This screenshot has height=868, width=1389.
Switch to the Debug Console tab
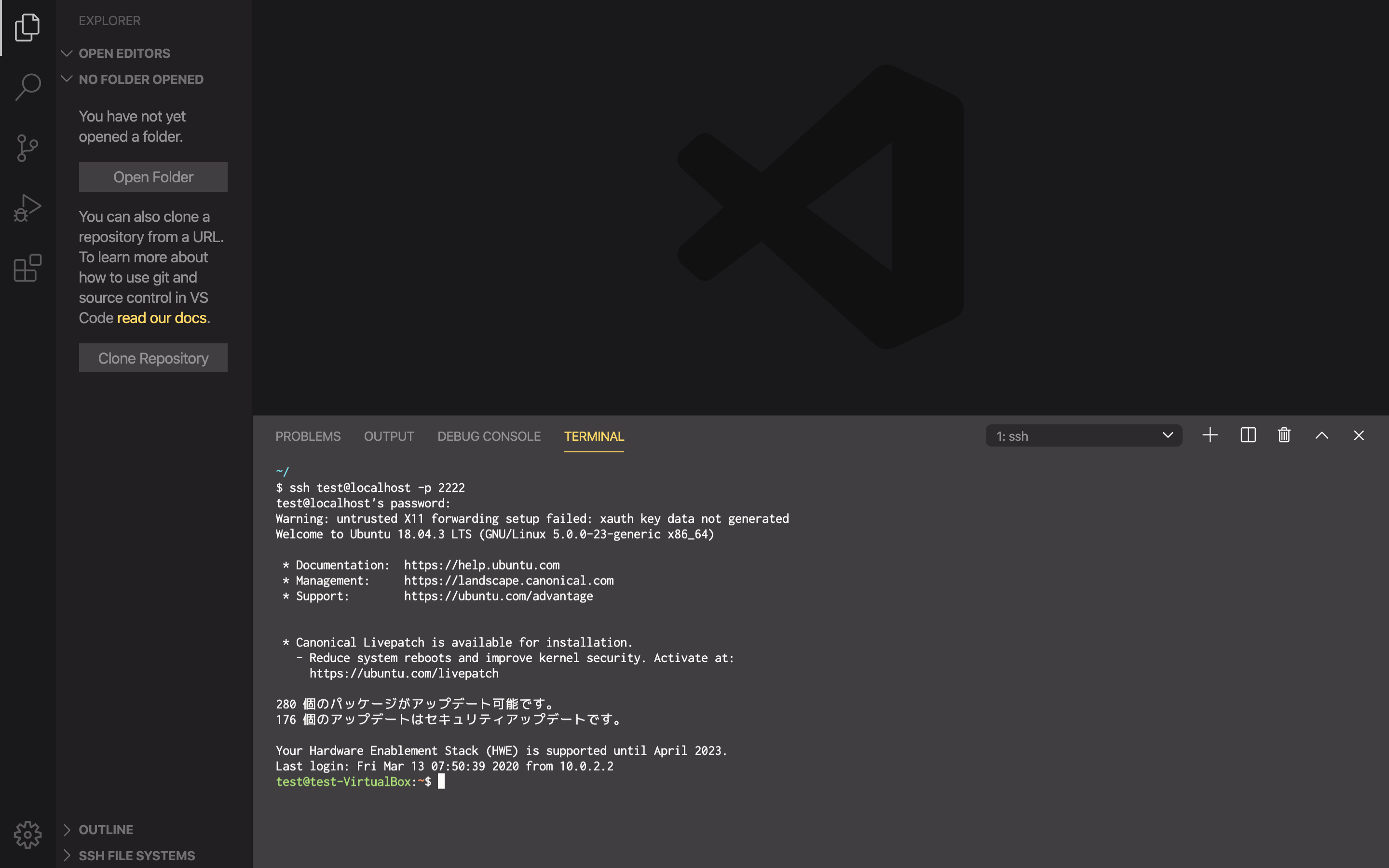tap(489, 436)
